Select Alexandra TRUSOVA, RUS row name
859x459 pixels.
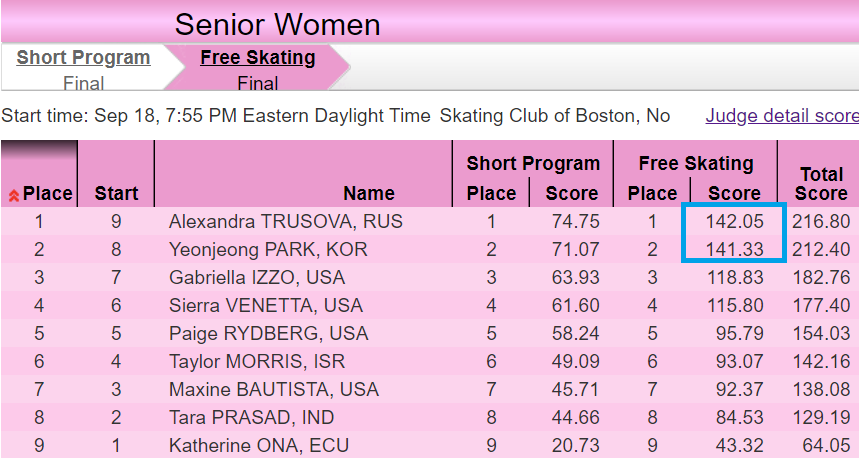coord(285,221)
